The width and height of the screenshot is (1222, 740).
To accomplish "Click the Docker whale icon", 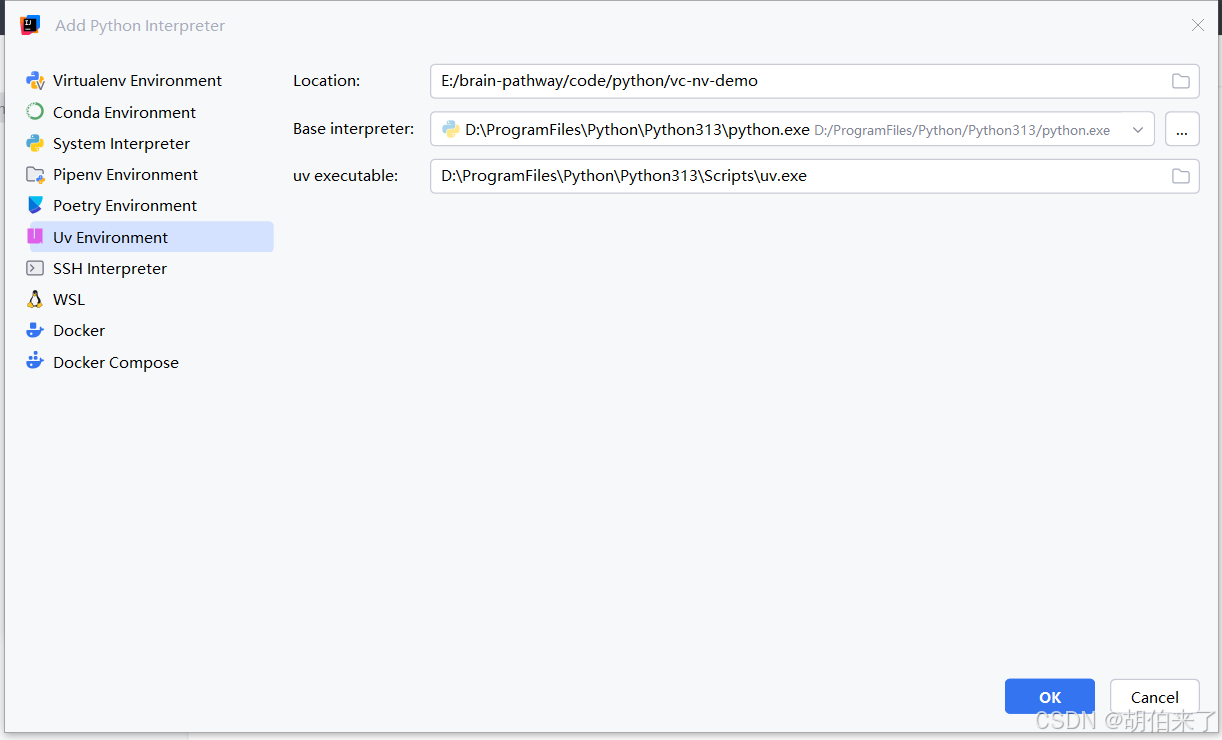I will pos(35,330).
